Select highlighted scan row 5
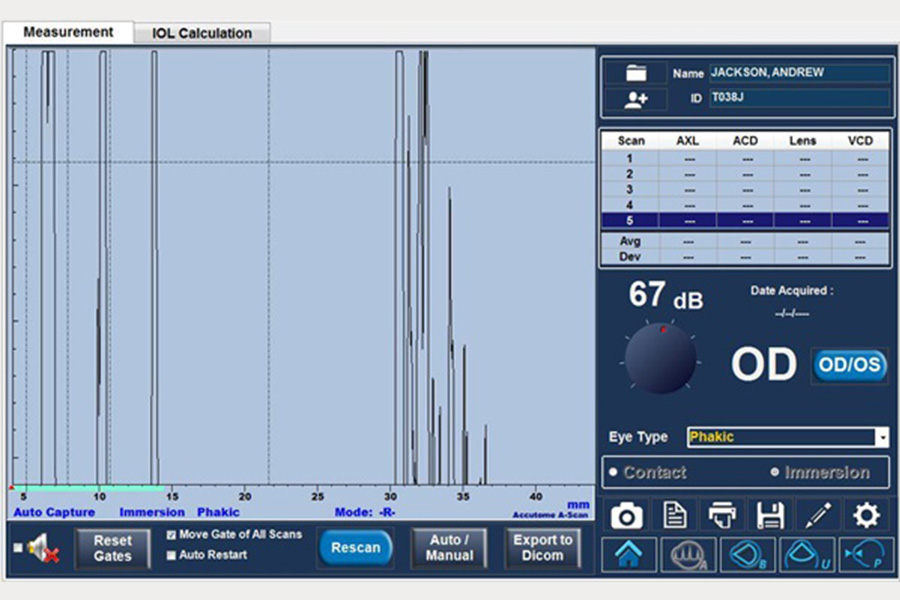 coord(745,220)
